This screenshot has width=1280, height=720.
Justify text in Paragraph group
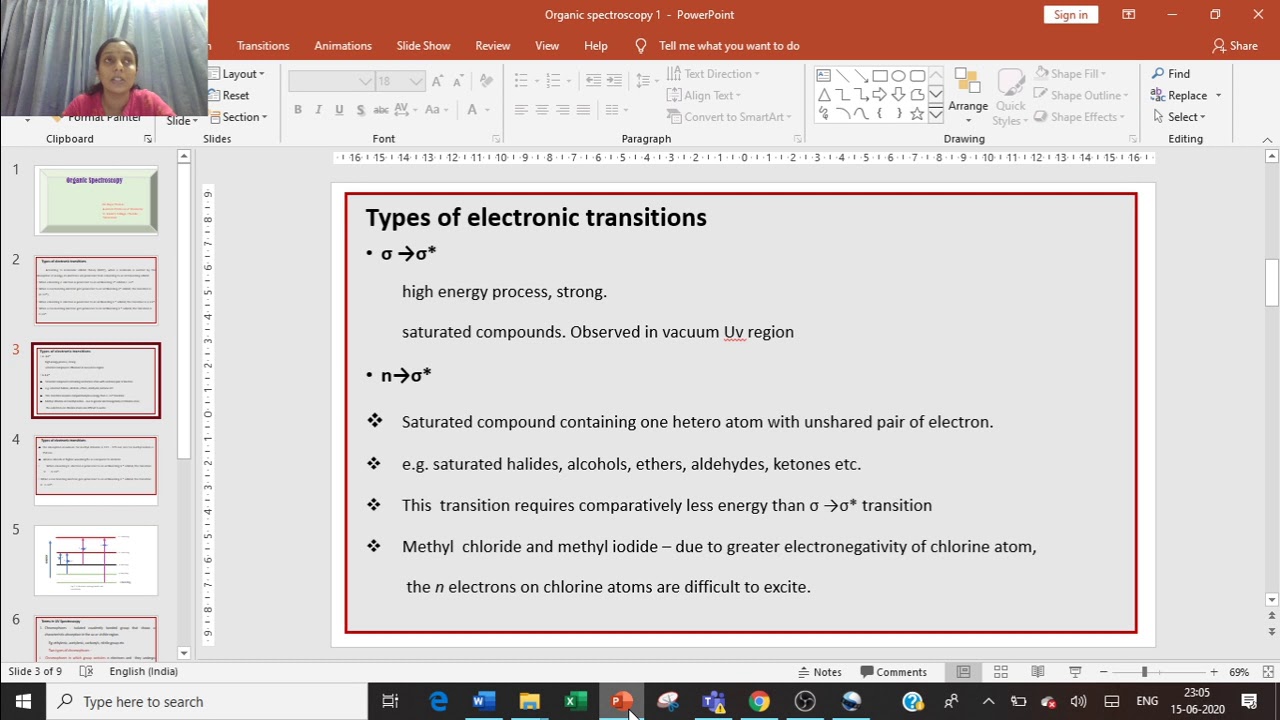pyautogui.click(x=583, y=110)
